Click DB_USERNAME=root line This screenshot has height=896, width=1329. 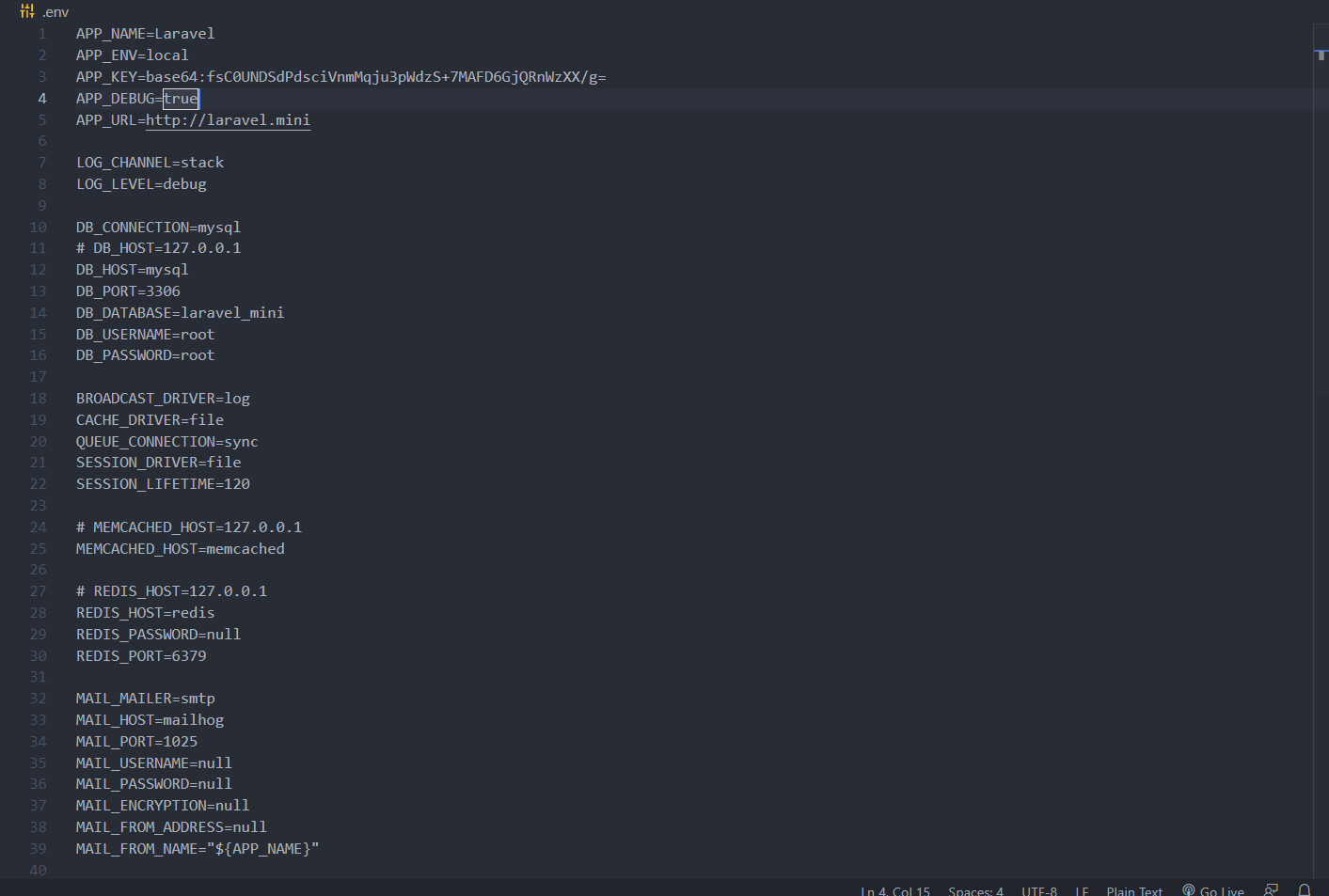click(145, 335)
